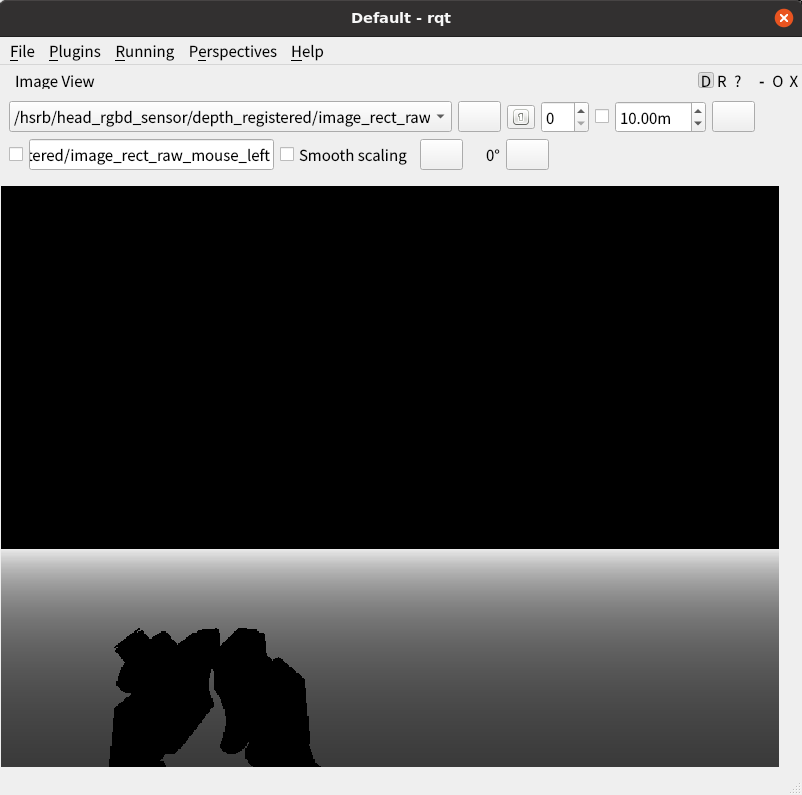Increase the 10.00m max range with up arrow
This screenshot has height=795, width=802.
[698, 110]
